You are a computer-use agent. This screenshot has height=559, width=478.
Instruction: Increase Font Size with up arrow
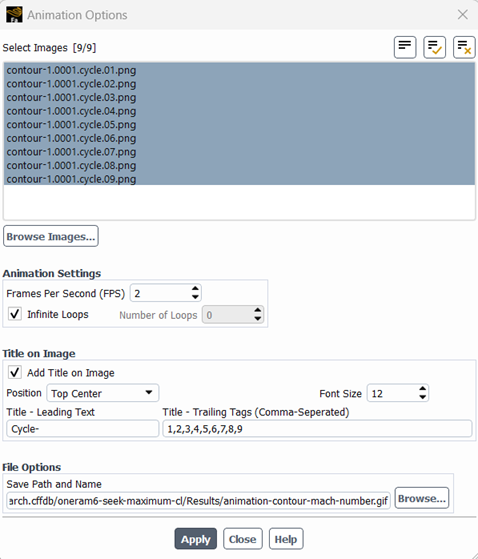point(423,389)
